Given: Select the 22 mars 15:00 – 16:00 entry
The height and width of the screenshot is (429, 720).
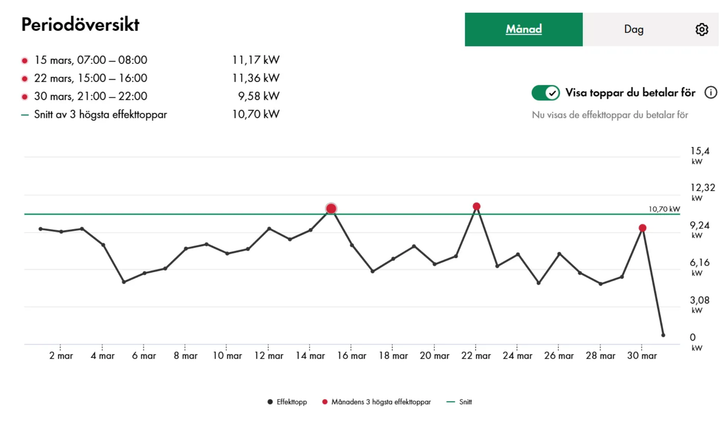Looking at the screenshot, I should 90,78.
